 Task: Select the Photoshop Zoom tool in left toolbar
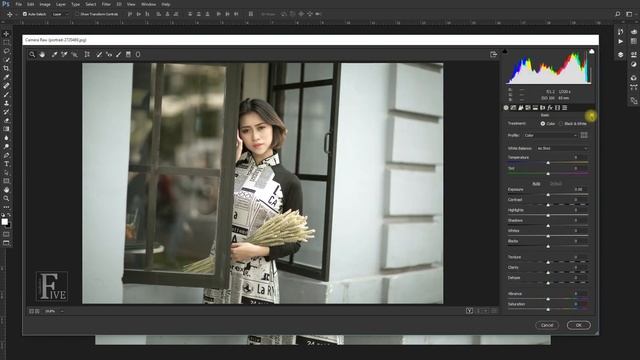point(6,198)
